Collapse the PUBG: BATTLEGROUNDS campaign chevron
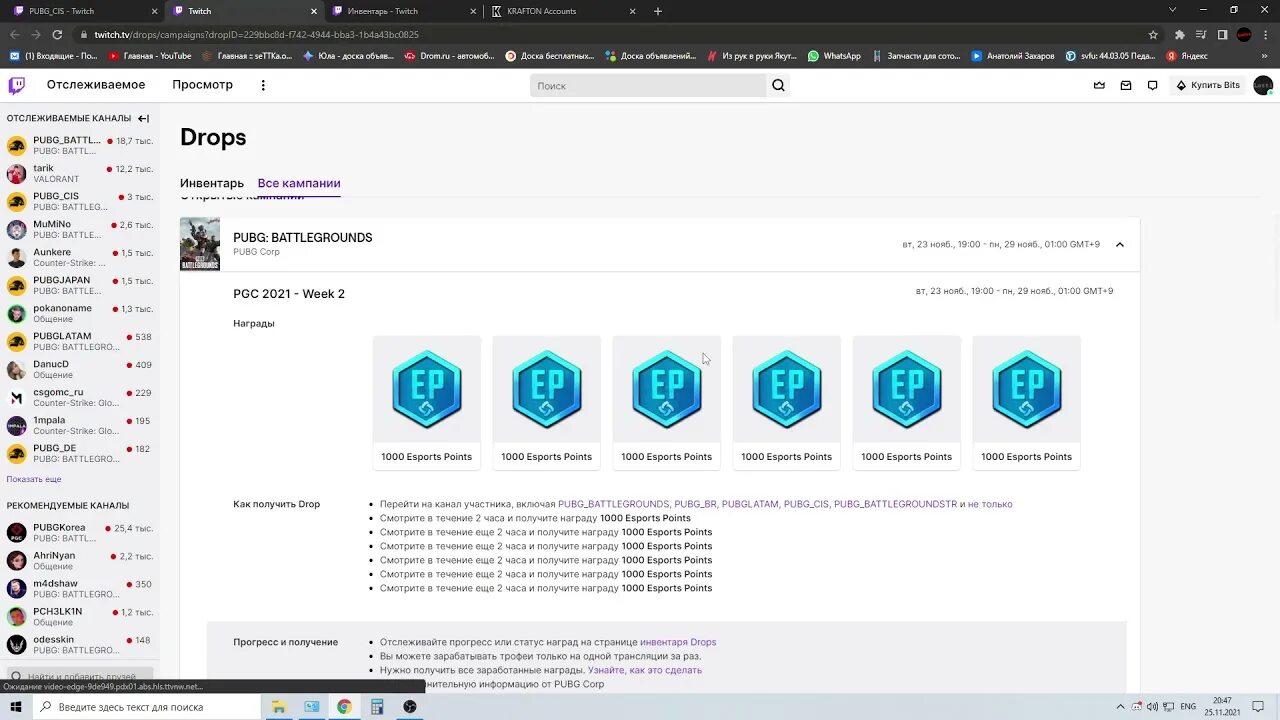The height and width of the screenshot is (720, 1280). coord(1120,245)
